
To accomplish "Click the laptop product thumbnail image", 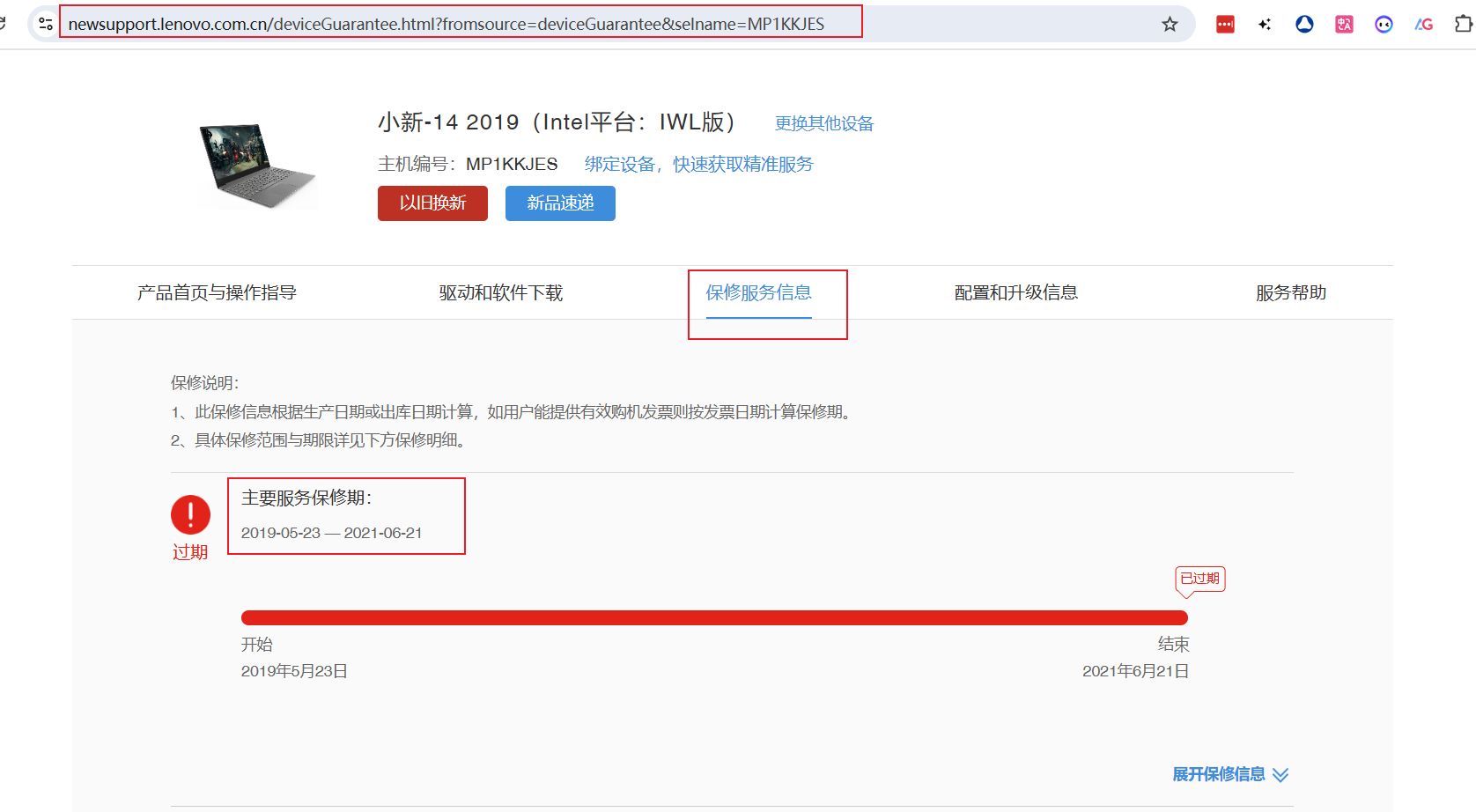I will pos(256,165).
